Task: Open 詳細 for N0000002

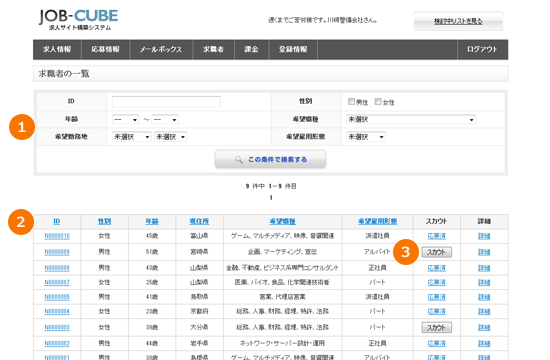Action: pos(484,344)
